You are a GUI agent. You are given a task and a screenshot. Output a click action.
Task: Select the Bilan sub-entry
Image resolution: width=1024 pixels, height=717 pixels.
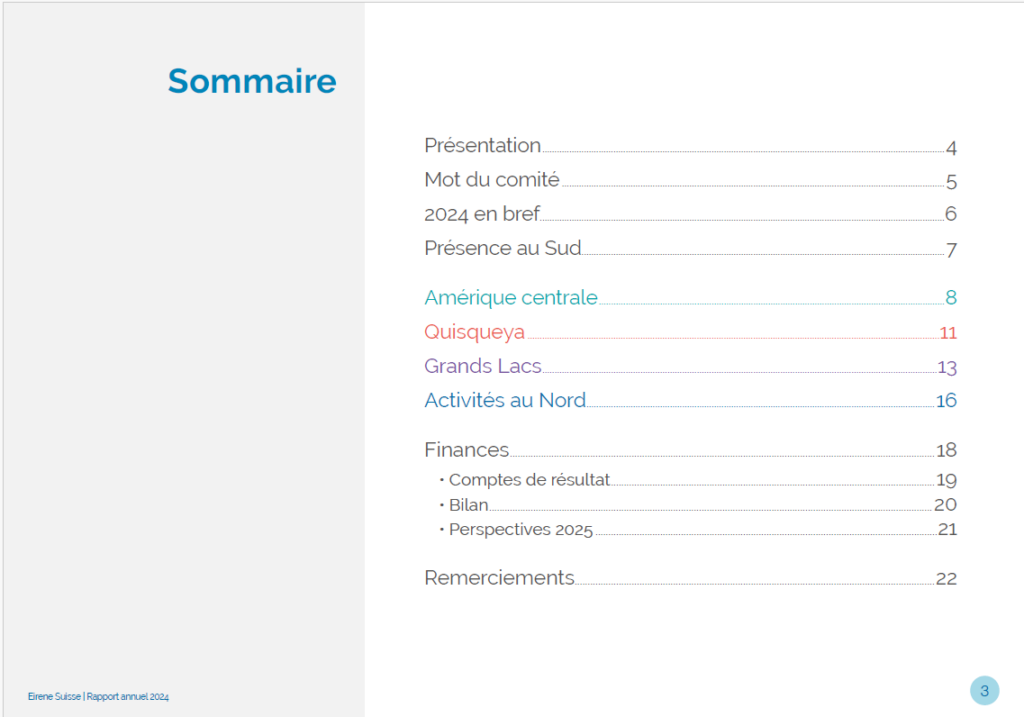[468, 505]
